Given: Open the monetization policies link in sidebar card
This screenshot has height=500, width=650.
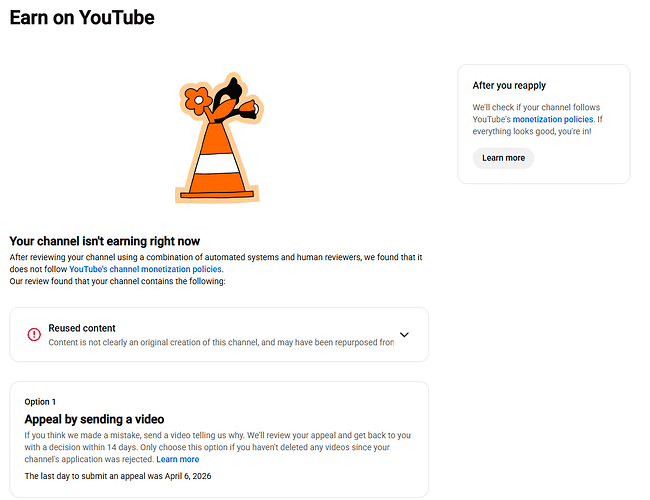Looking at the screenshot, I should [553, 119].
